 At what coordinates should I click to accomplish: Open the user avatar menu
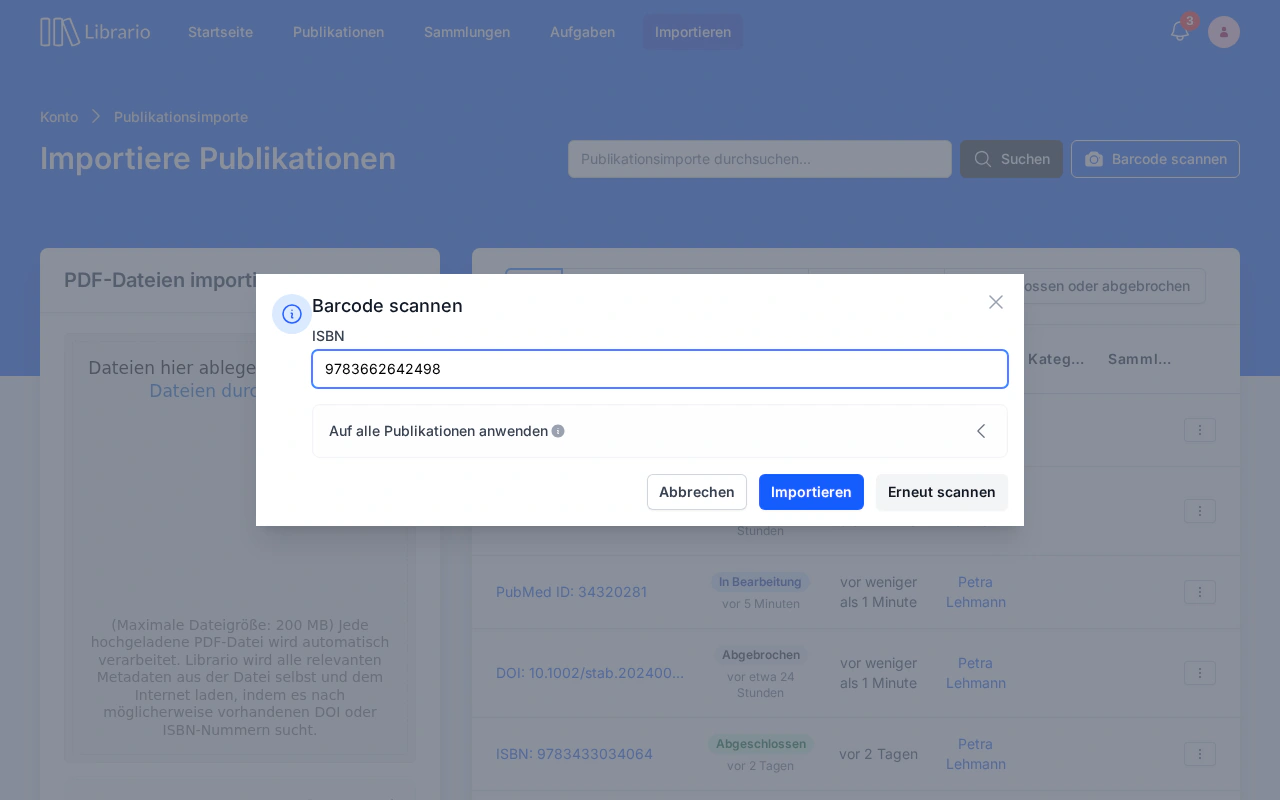1224,32
